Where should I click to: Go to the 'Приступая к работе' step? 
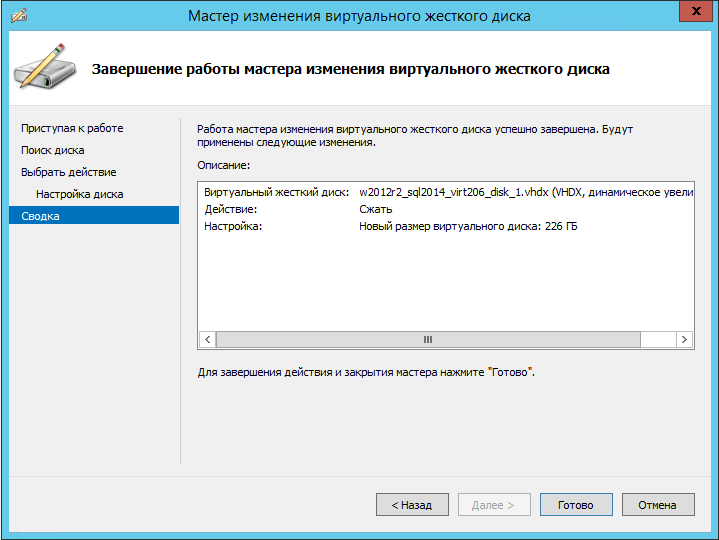tap(72, 128)
